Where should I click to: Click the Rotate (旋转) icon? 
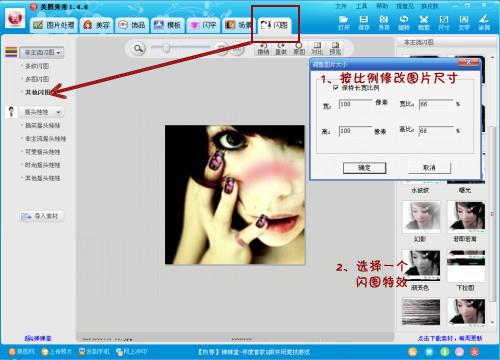click(x=404, y=19)
